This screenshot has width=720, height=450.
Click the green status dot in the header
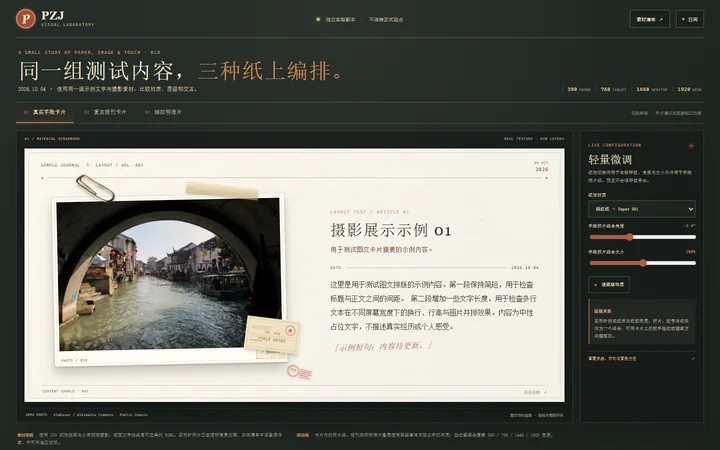[x=318, y=19]
